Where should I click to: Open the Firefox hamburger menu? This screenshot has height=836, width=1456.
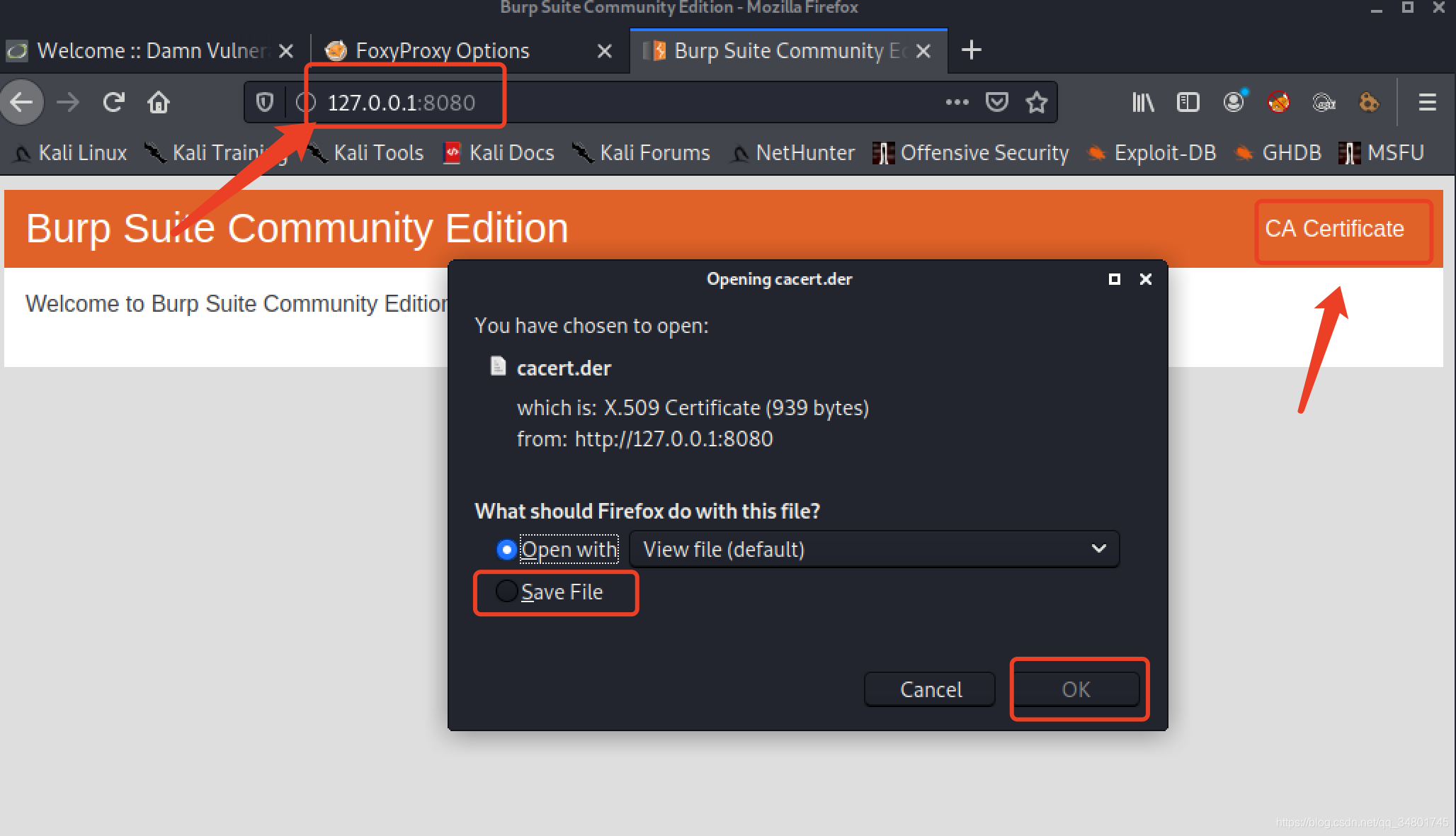click(x=1427, y=103)
